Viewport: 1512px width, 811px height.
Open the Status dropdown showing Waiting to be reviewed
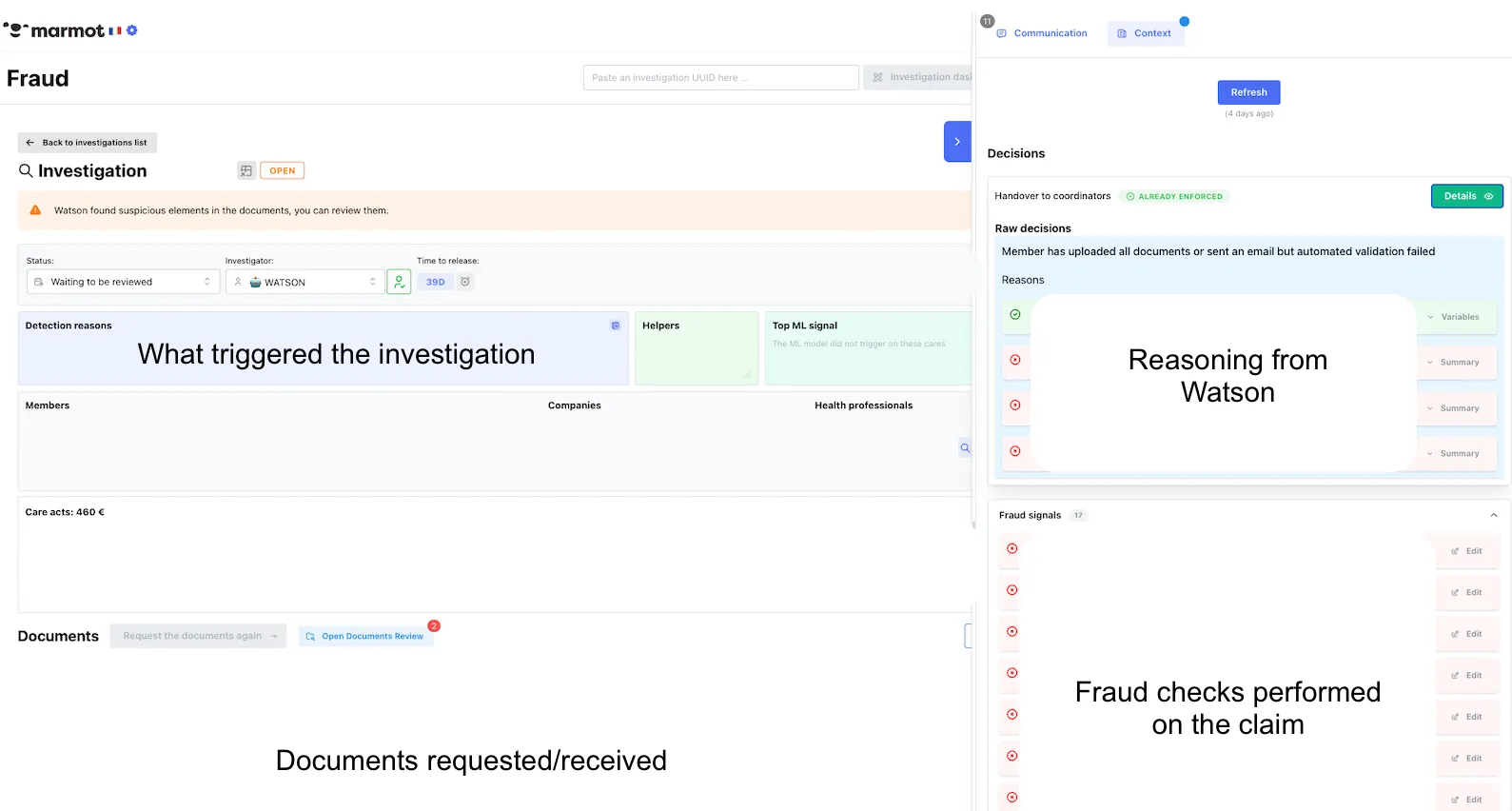pyautogui.click(x=124, y=282)
